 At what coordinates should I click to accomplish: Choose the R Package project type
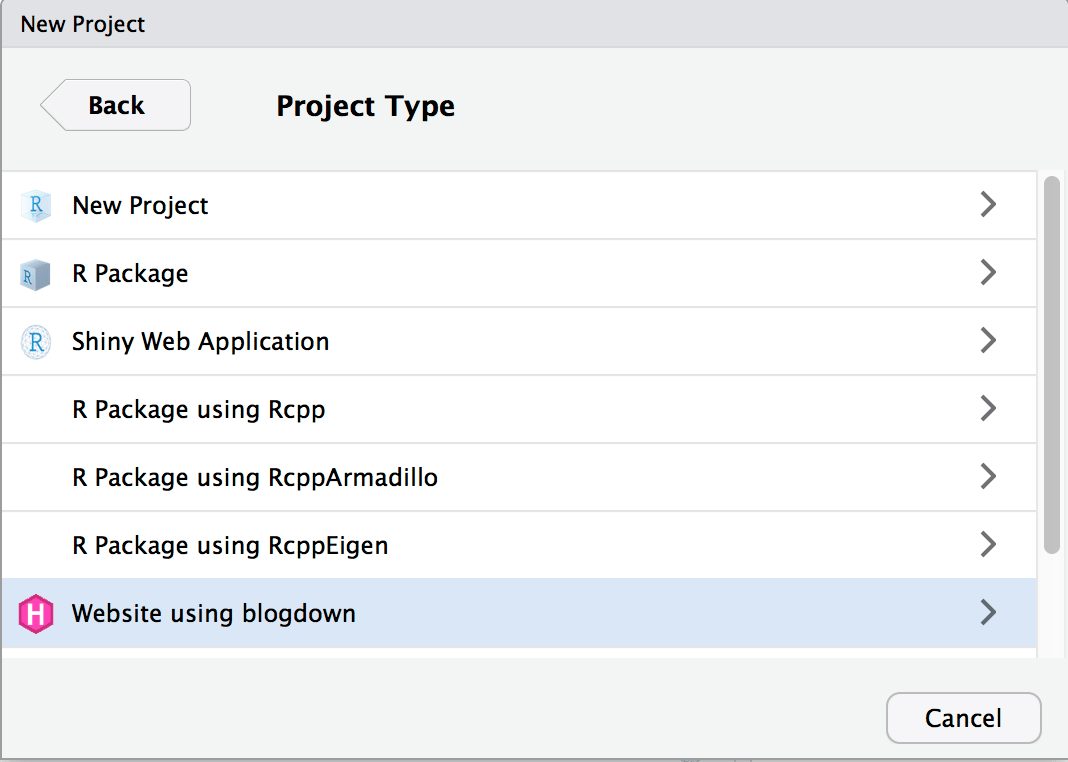[x=130, y=274]
